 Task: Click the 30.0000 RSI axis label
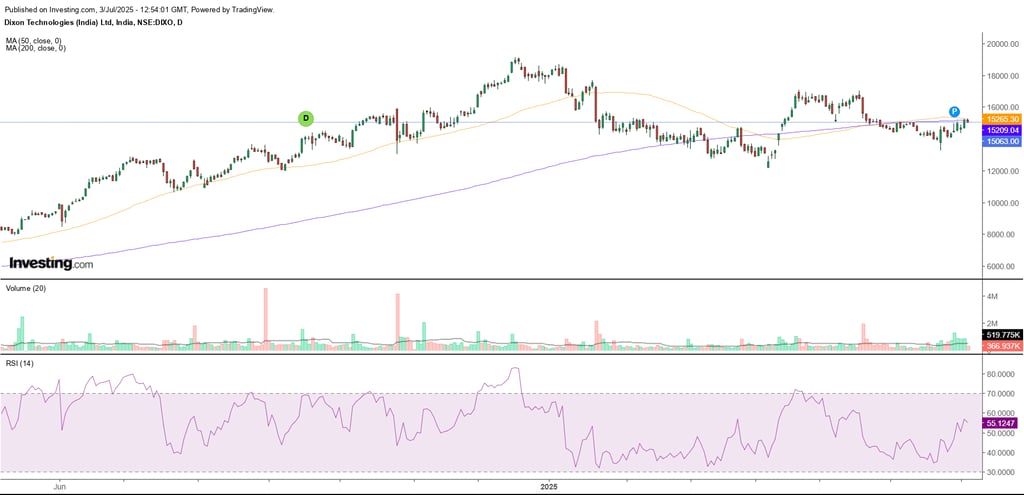pos(999,471)
